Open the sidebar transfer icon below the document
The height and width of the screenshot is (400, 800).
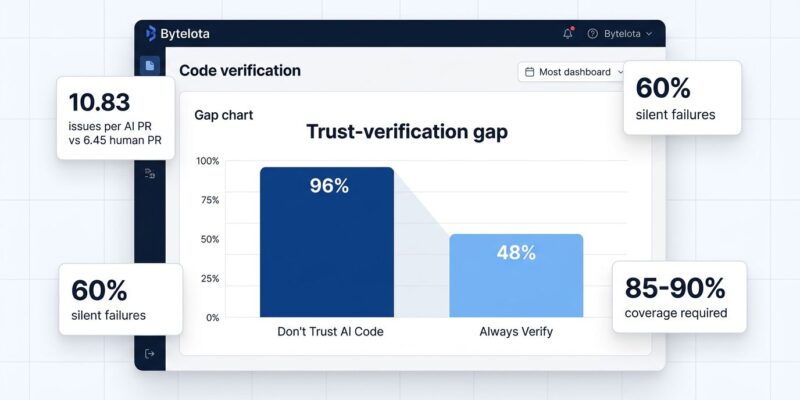tap(150, 174)
